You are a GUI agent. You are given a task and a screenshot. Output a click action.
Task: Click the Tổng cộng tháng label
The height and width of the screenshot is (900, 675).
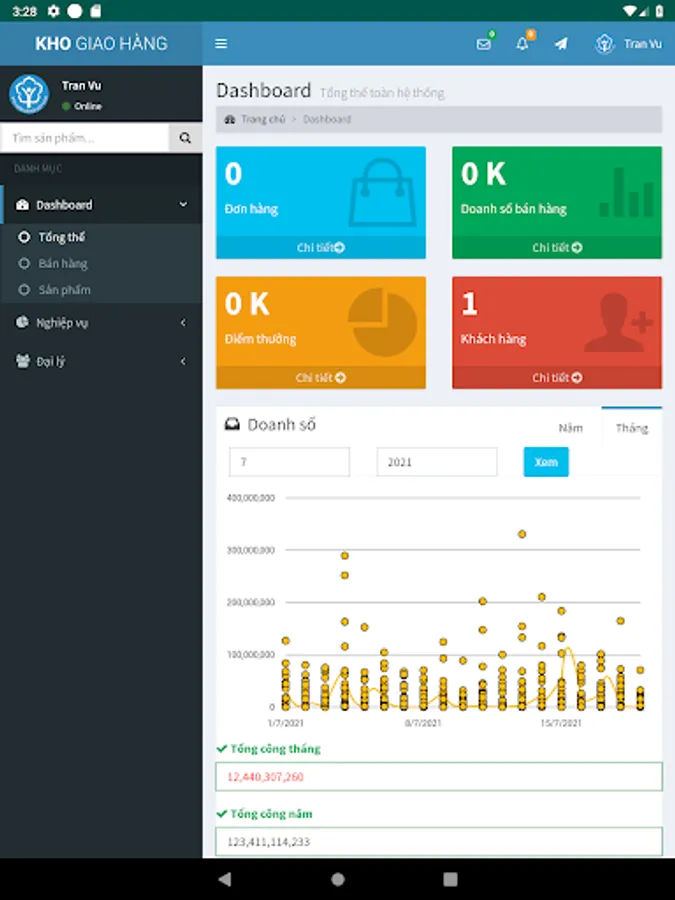[275, 748]
